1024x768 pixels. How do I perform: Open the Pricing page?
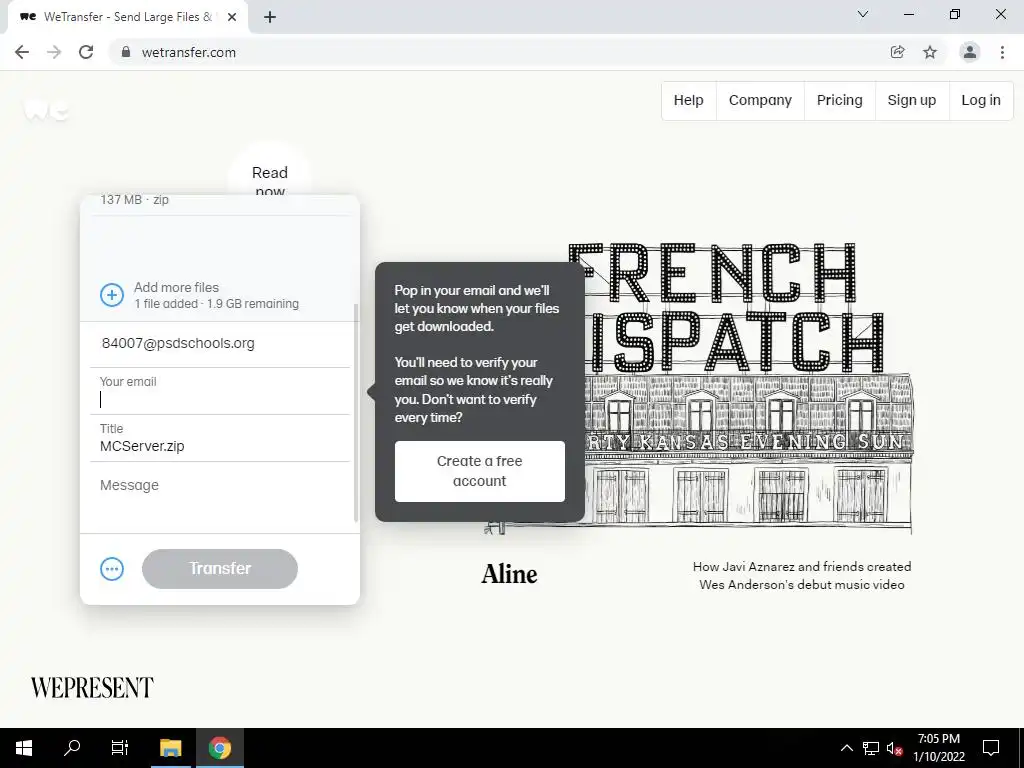[839, 101]
